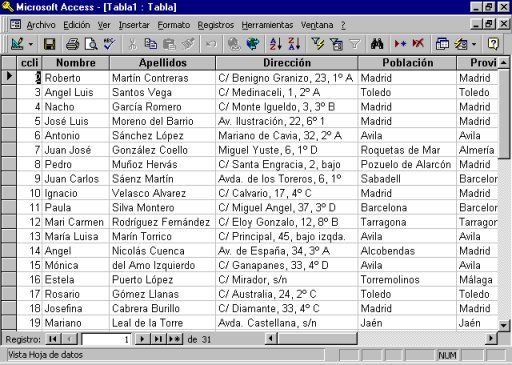Select the row selector for Roberto
Image resolution: width=512 pixels, height=365 pixels.
point(9,78)
